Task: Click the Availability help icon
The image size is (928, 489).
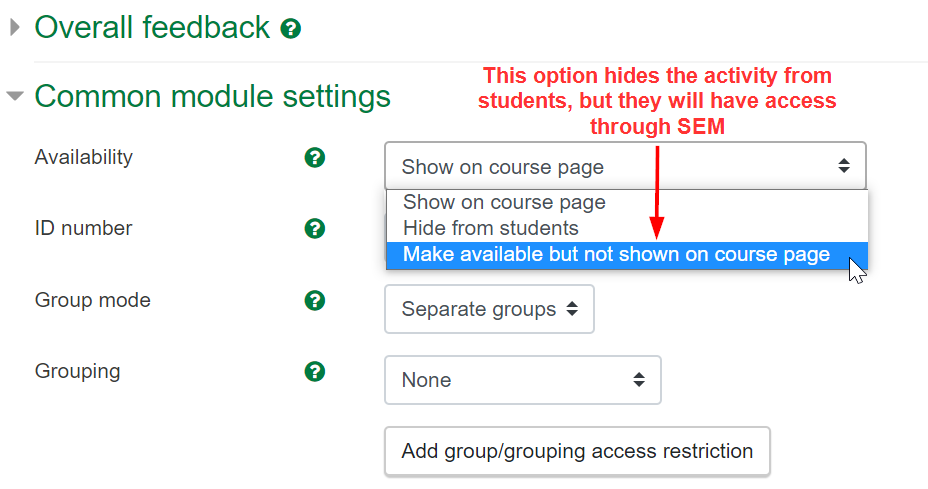Action: (315, 157)
